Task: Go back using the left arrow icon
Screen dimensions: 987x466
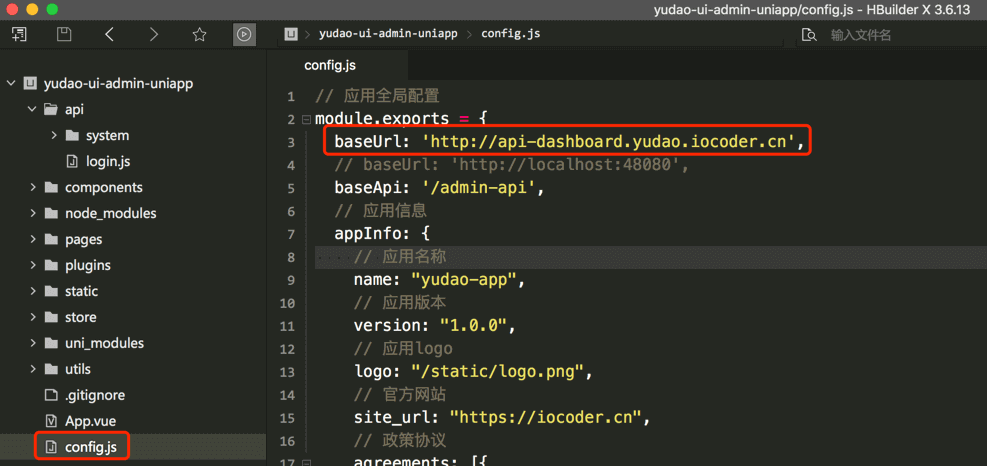Action: point(109,34)
